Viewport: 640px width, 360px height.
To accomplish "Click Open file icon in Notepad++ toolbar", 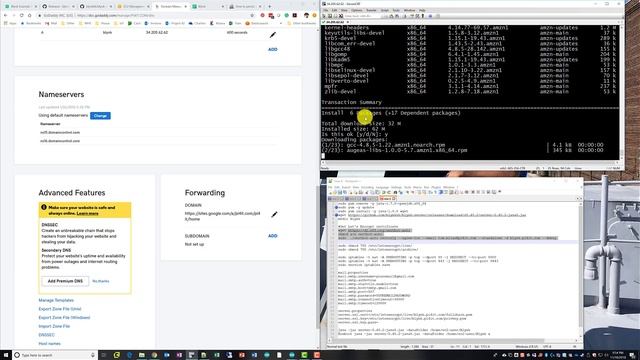I will tap(335, 192).
